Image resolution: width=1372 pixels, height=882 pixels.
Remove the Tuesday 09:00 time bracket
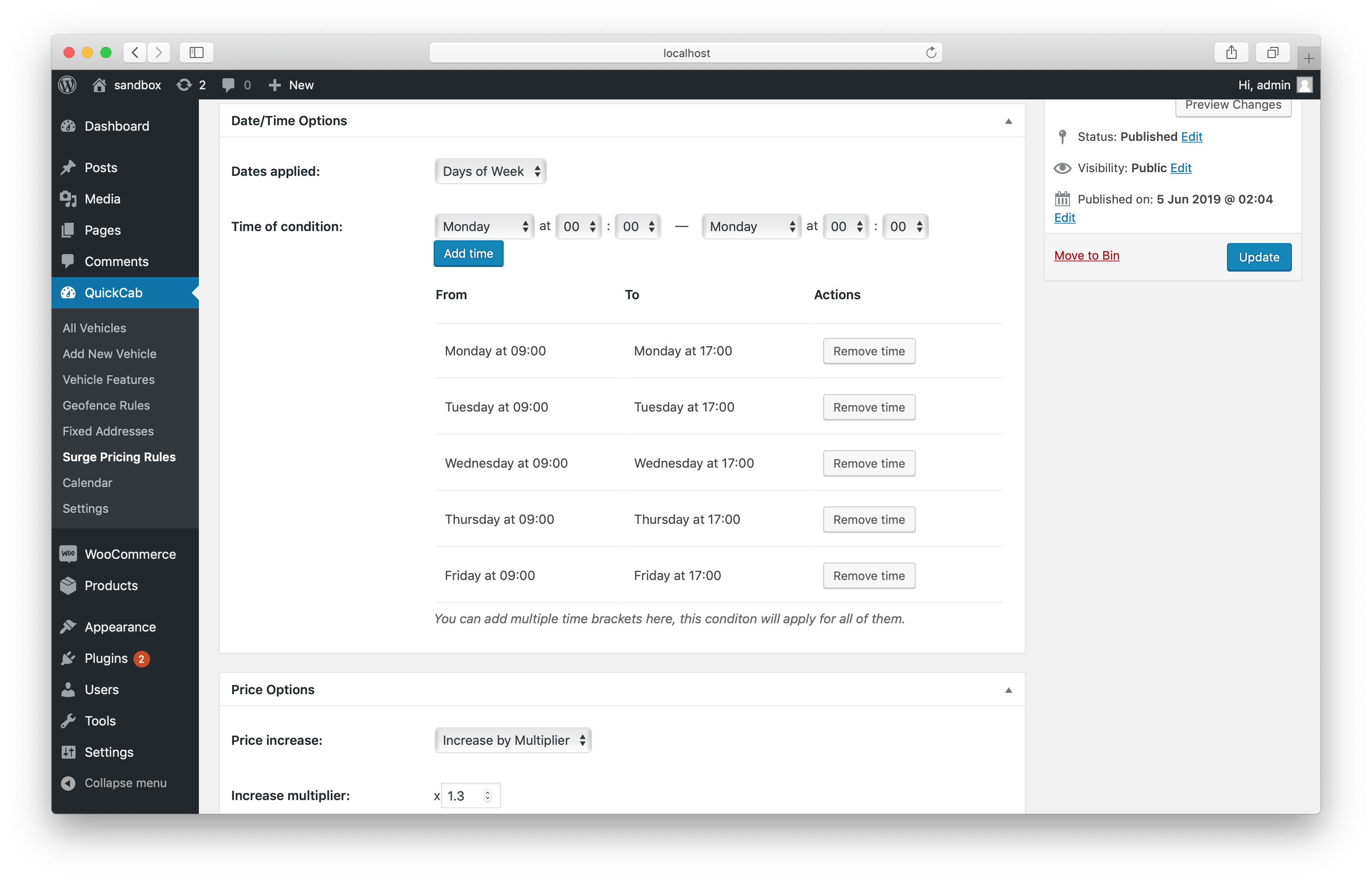[x=868, y=407]
